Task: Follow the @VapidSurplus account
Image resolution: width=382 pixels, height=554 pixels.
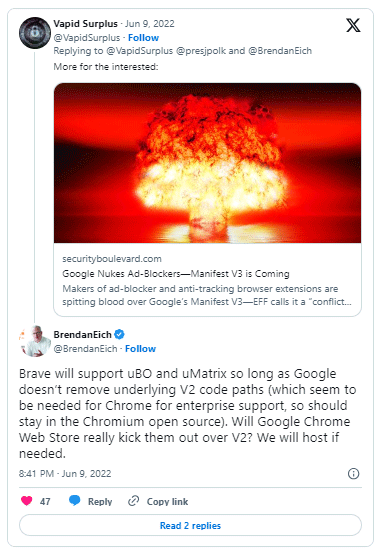Action: 143,38
